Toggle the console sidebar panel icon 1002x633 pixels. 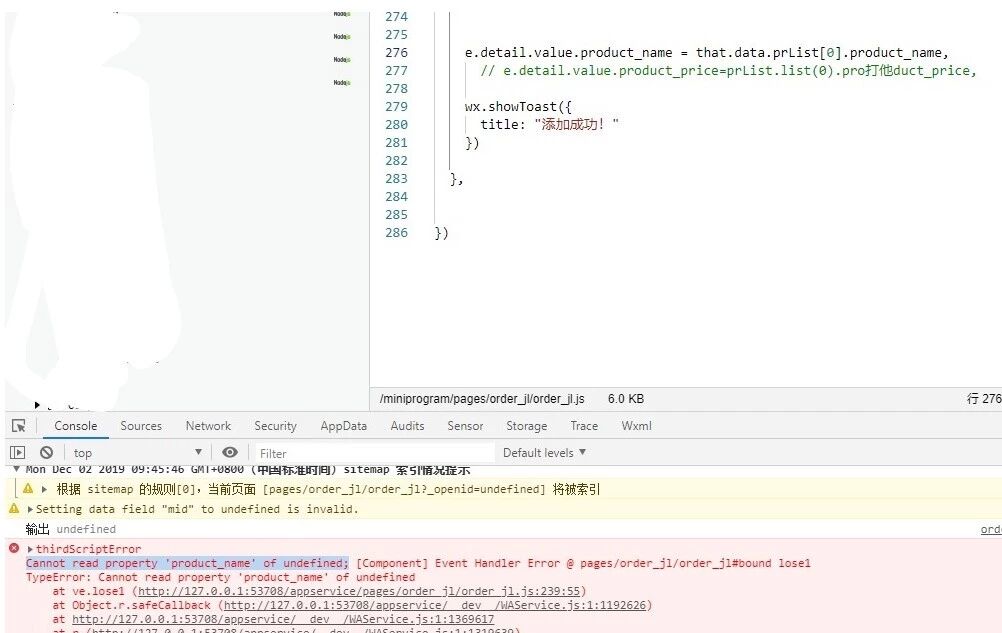tap(17, 453)
